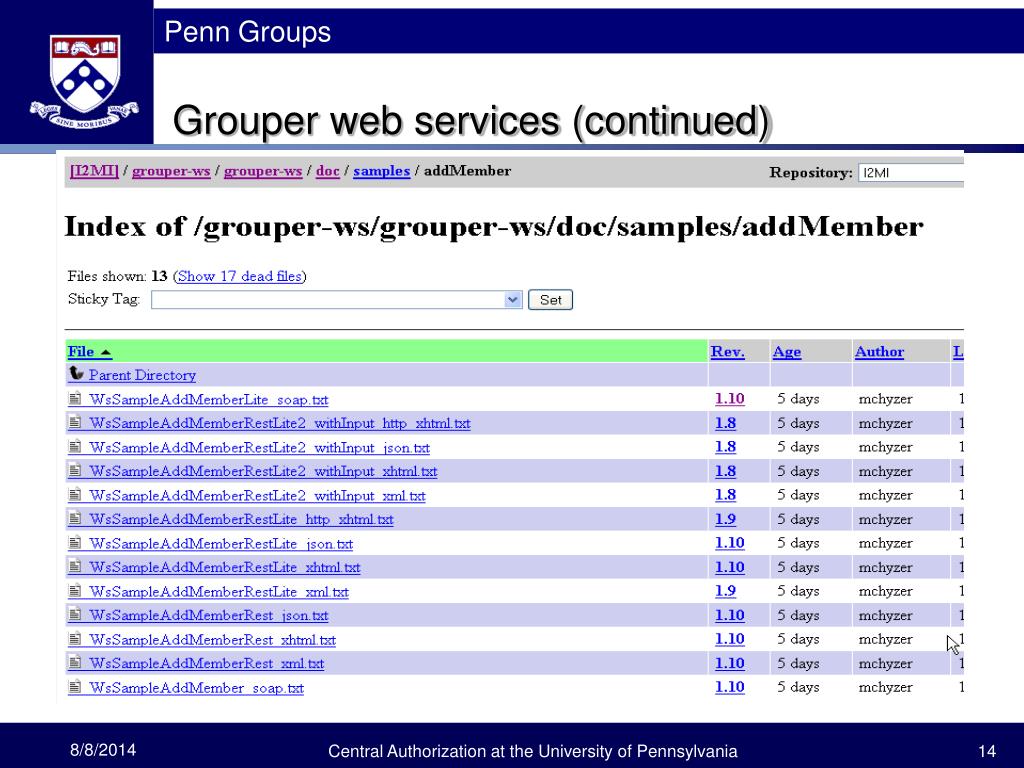Click author mchyzer in WsSampleAddMemberLite_soap.txt row
The height and width of the screenshot is (768, 1024).
pyautogui.click(x=885, y=399)
